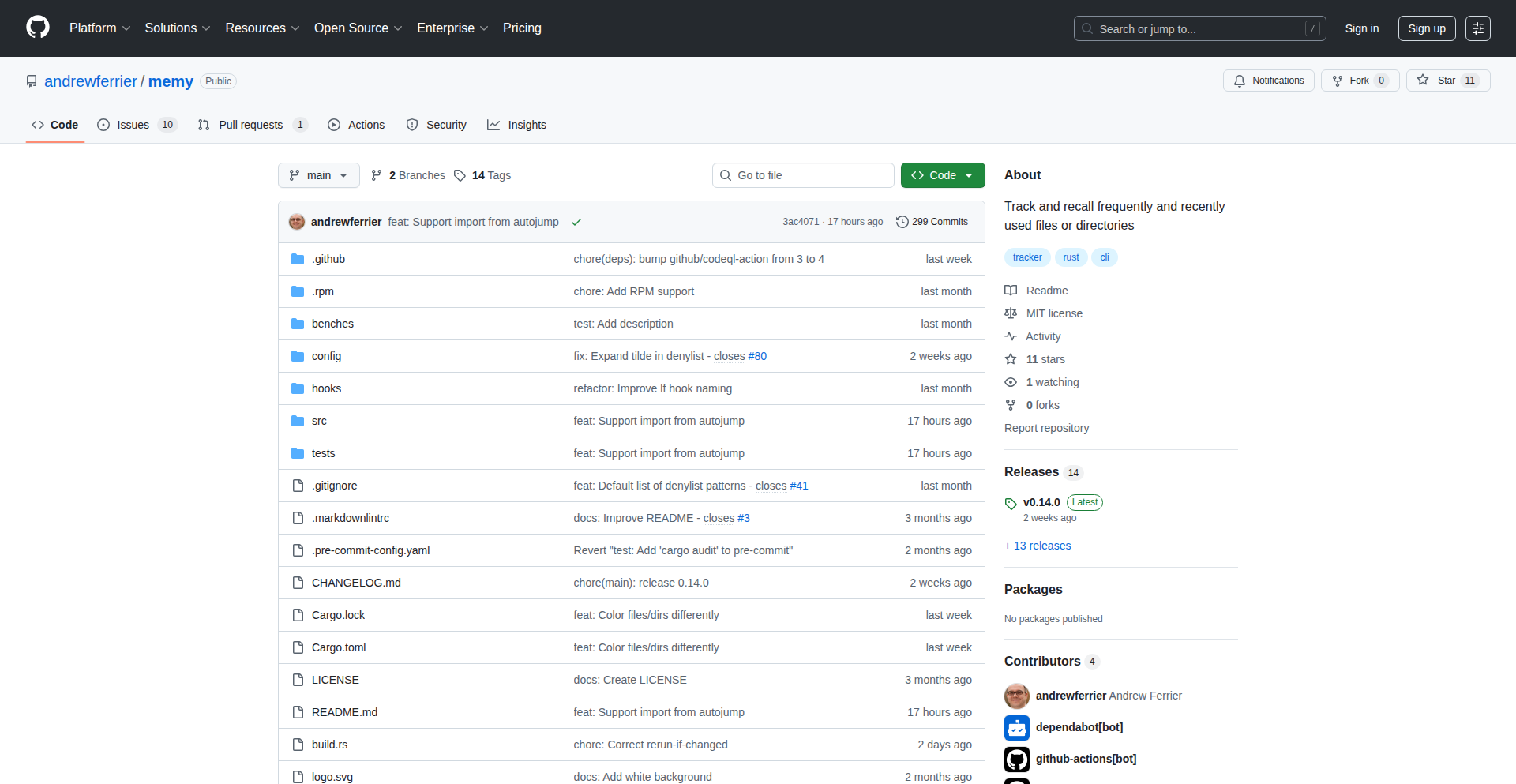Open the global navigation menu icon
Image resolution: width=1516 pixels, height=784 pixels.
point(1477,28)
